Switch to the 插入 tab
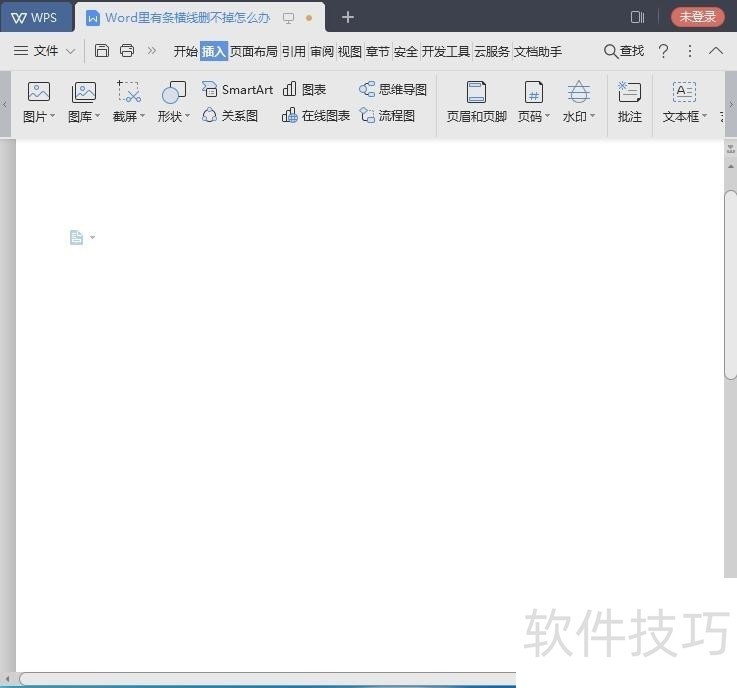The height and width of the screenshot is (688, 737). point(214,51)
